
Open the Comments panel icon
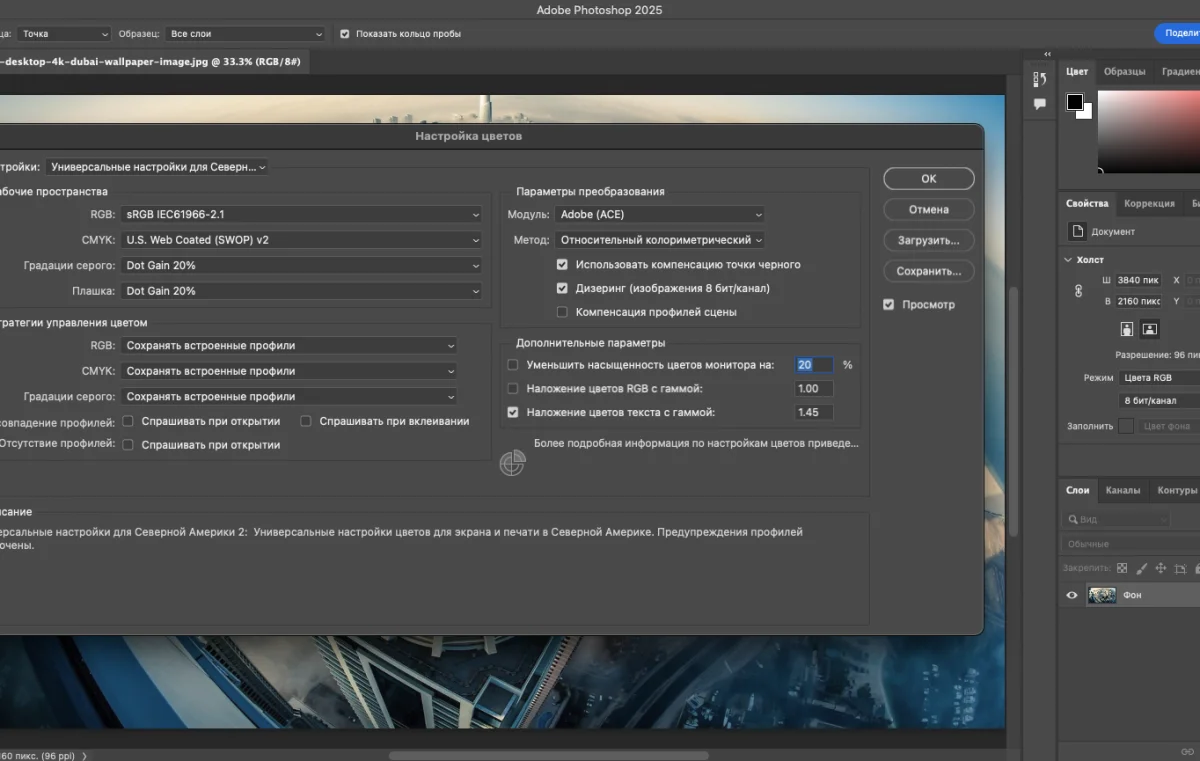coord(1040,104)
